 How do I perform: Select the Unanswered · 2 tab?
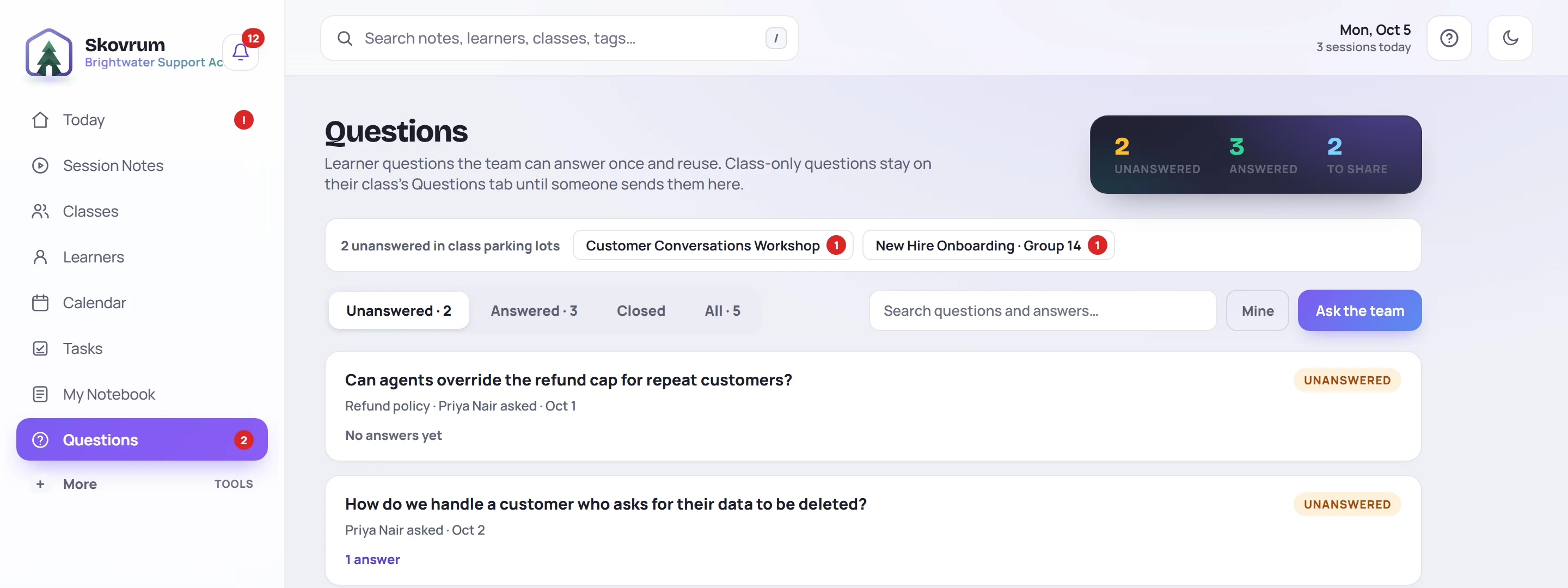tap(399, 310)
